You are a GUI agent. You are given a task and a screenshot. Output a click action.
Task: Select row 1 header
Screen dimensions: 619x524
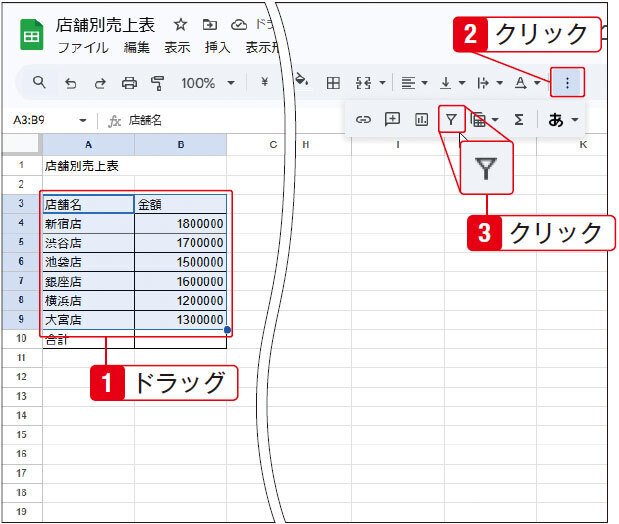pyautogui.click(x=21, y=165)
